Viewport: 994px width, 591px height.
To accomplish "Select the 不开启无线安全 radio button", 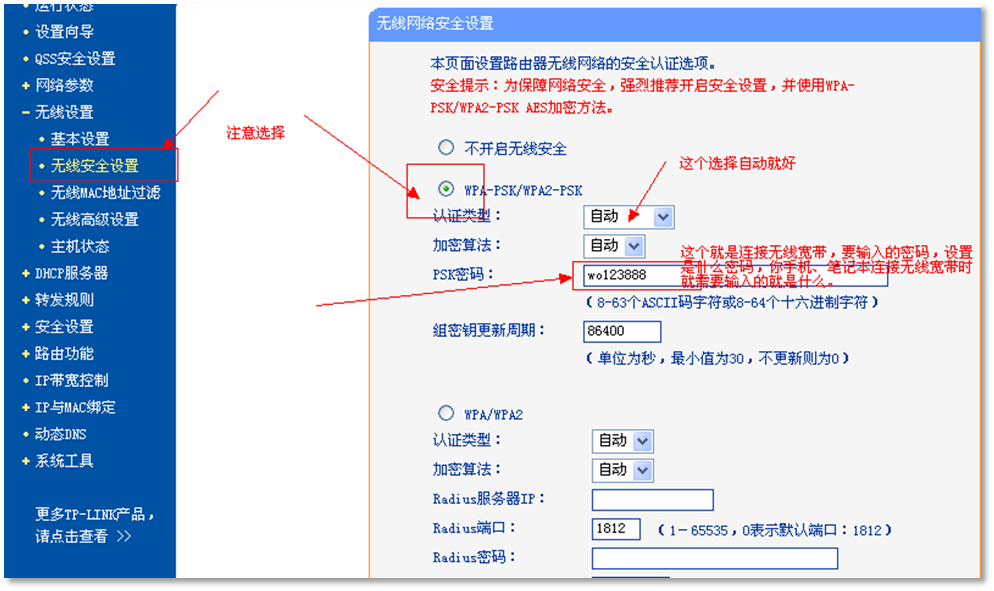I will 446,148.
